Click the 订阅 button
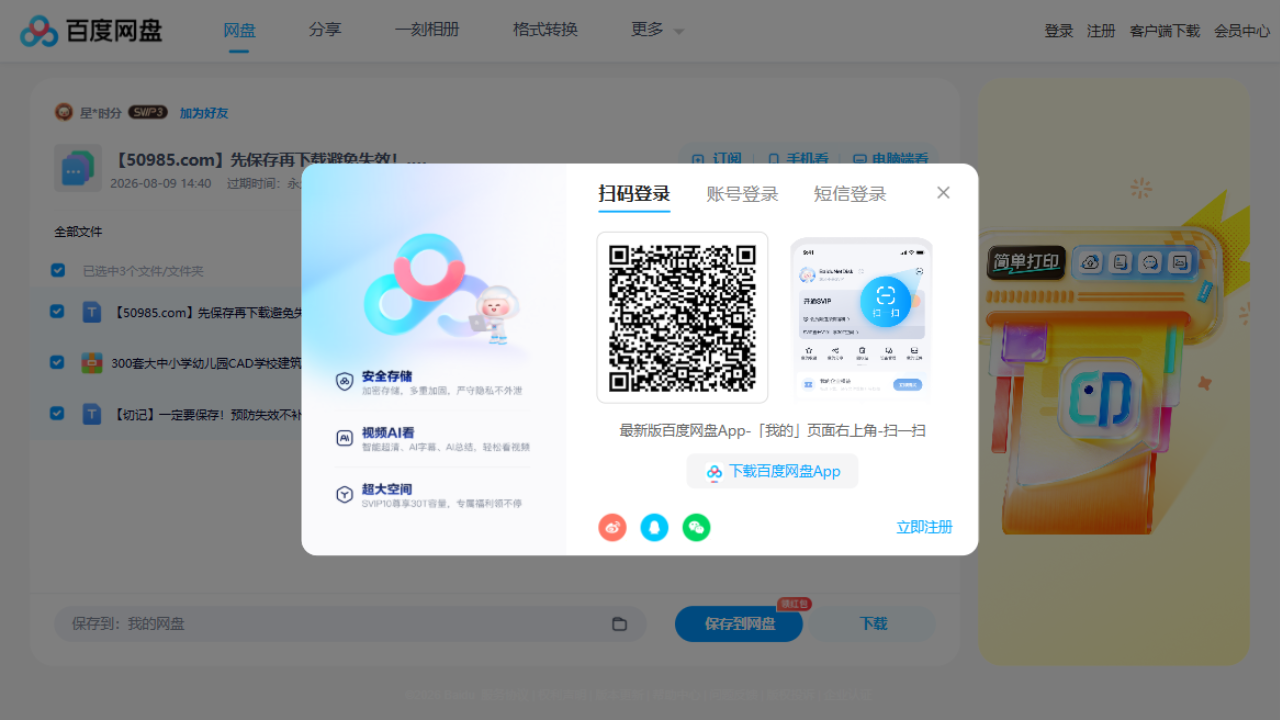 [x=717, y=158]
